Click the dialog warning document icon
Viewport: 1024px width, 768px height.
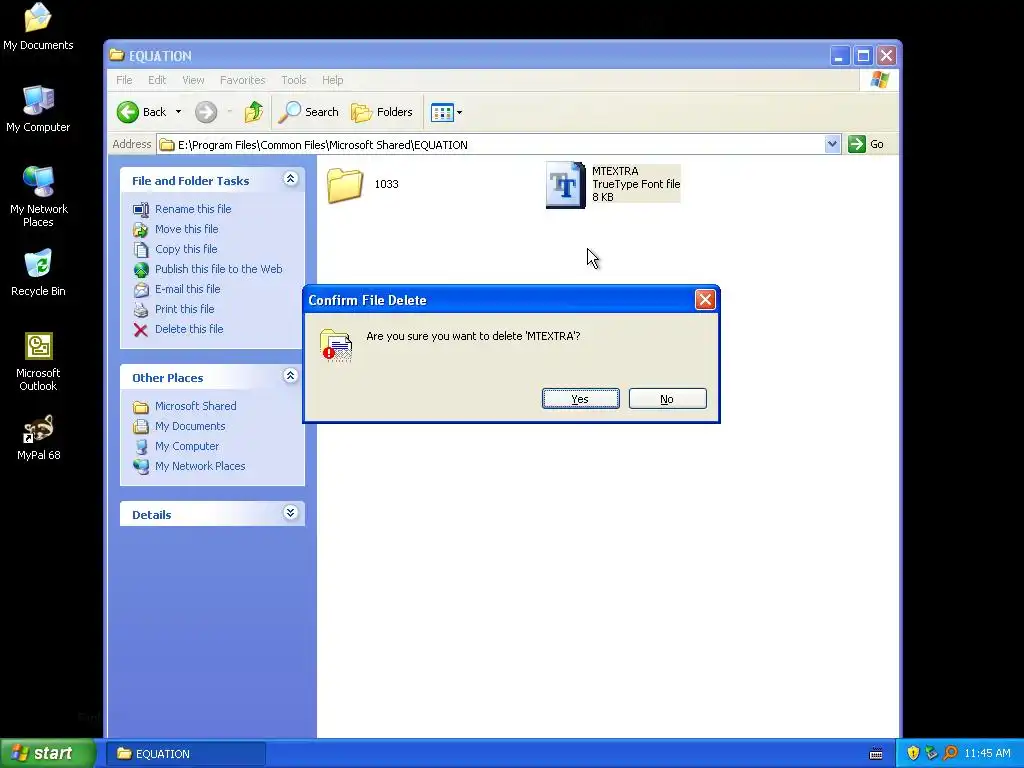(336, 345)
